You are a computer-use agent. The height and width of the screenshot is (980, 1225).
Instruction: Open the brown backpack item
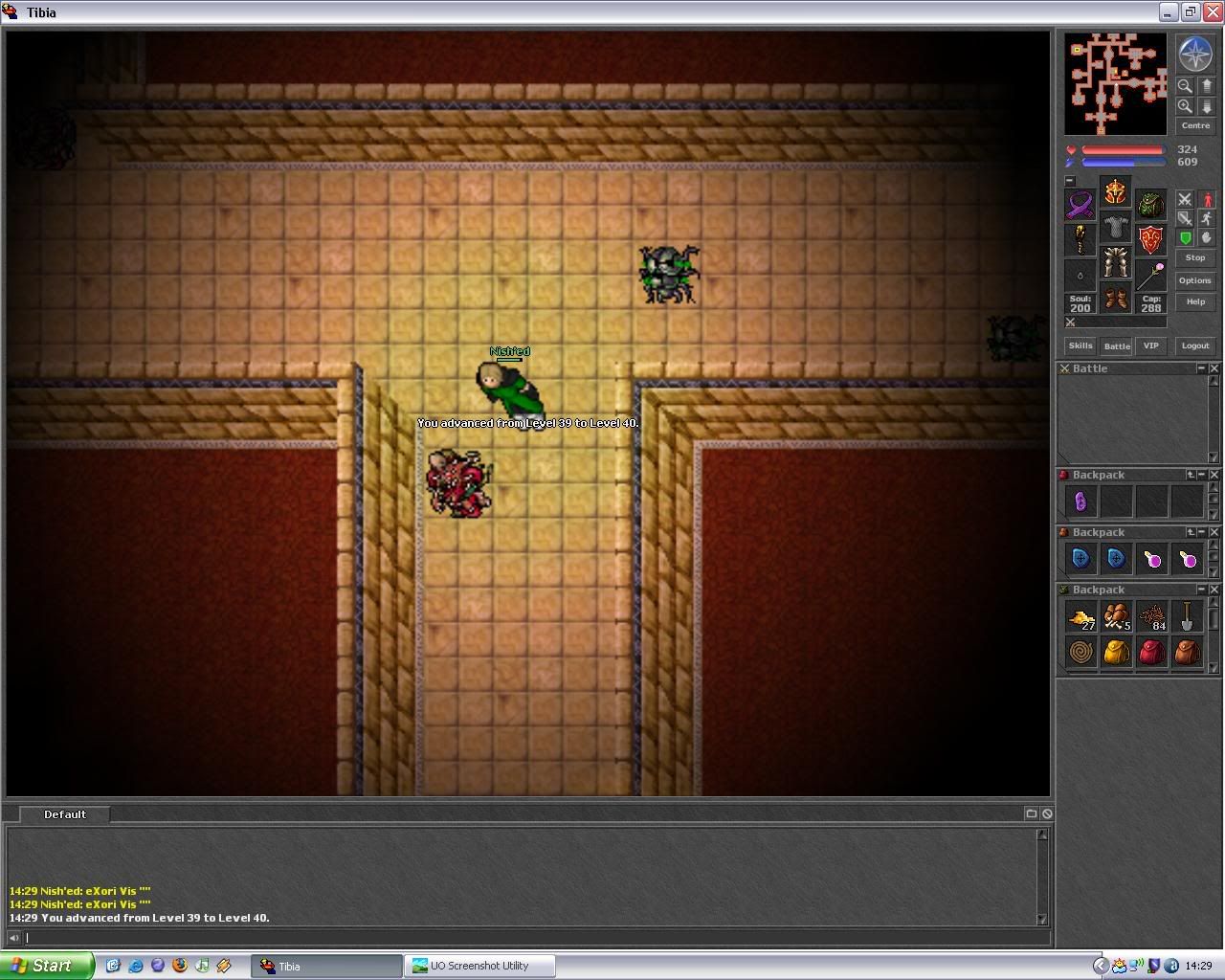[1187, 653]
